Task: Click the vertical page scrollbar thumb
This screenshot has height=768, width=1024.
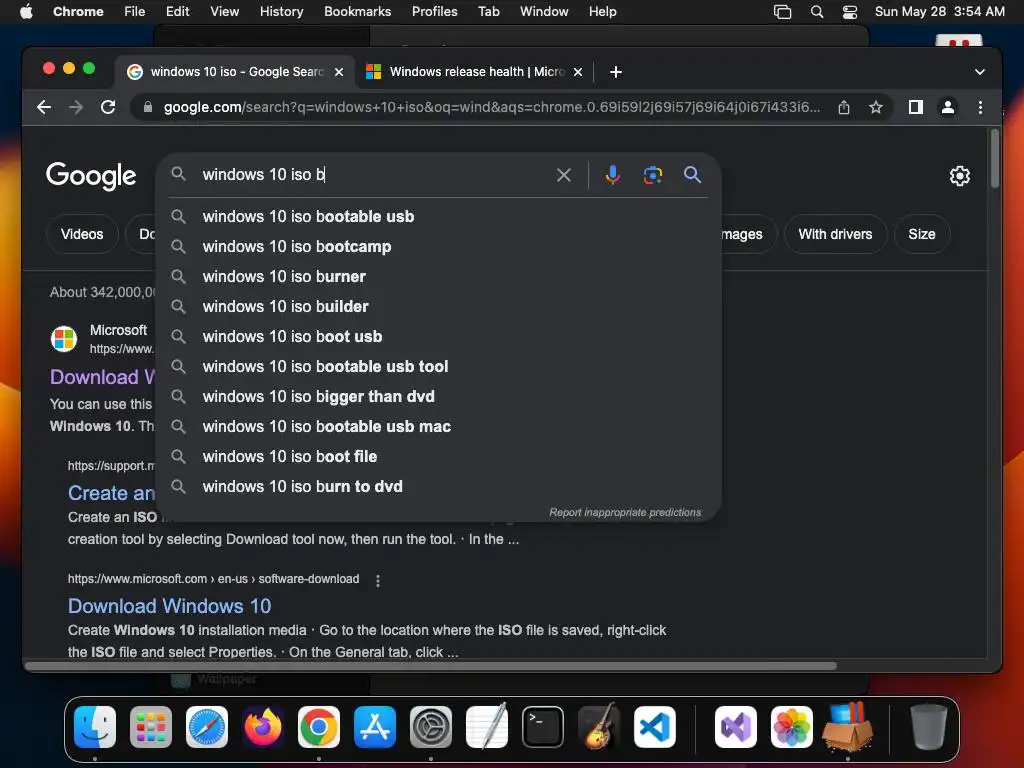Action: pyautogui.click(x=995, y=159)
